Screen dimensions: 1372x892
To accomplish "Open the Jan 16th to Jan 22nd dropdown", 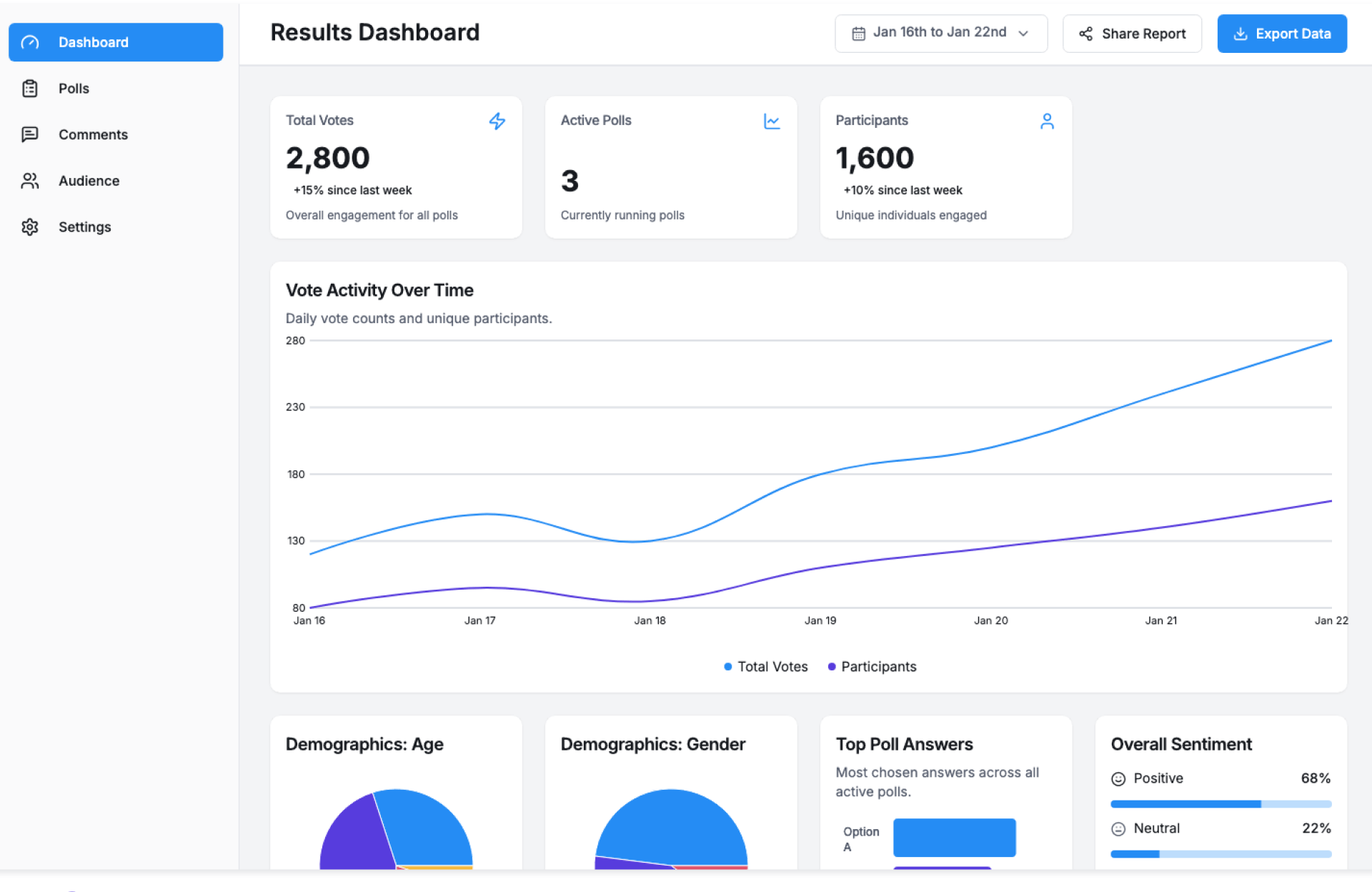I will click(x=940, y=33).
